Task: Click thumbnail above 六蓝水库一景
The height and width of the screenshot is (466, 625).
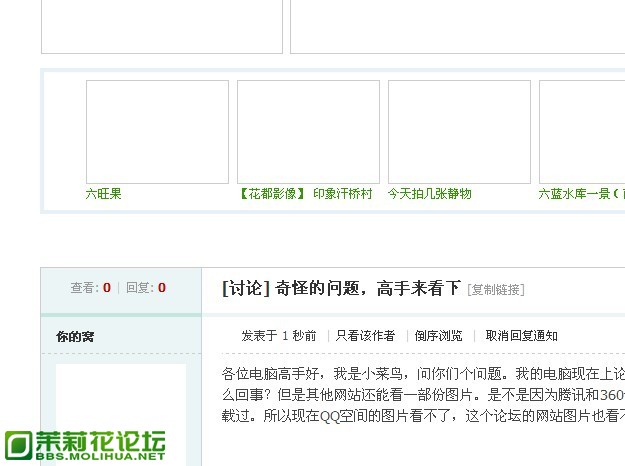Action: pyautogui.click(x=582, y=132)
